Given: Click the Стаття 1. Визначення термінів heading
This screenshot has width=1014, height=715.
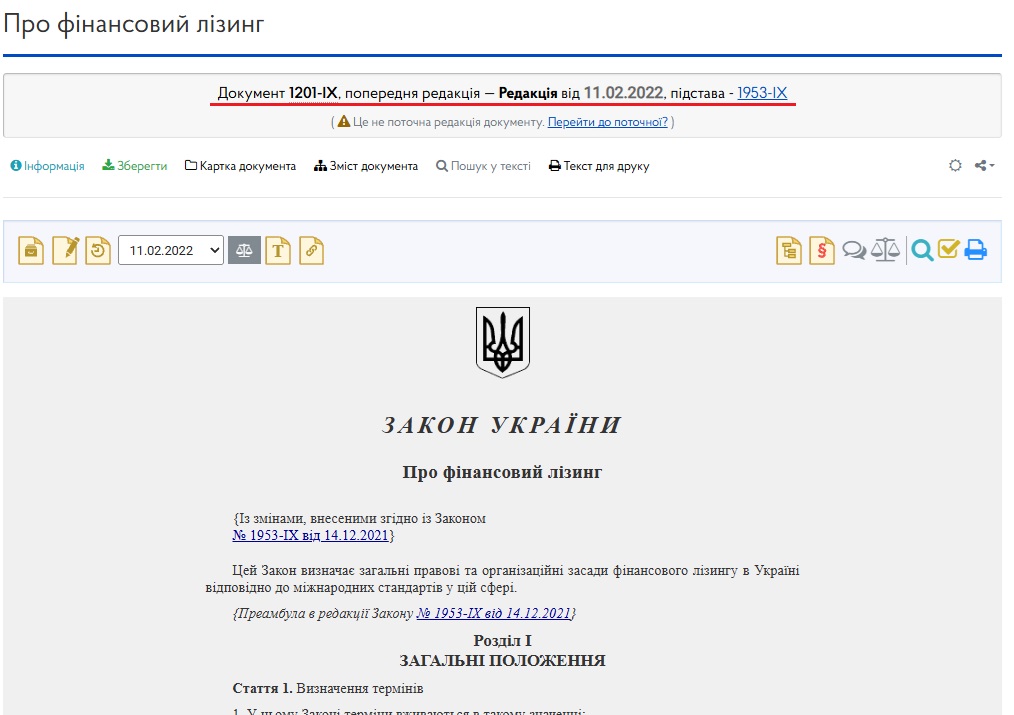Looking at the screenshot, I should 327,688.
